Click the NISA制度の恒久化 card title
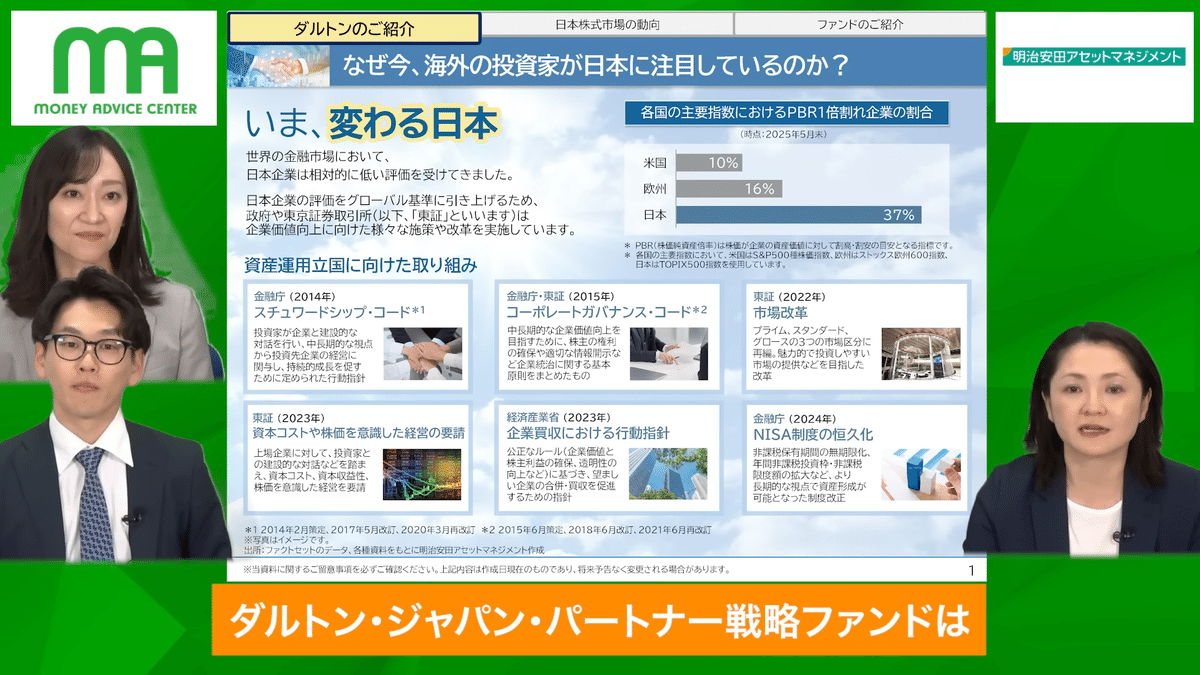This screenshot has height=675, width=1200. (x=813, y=435)
